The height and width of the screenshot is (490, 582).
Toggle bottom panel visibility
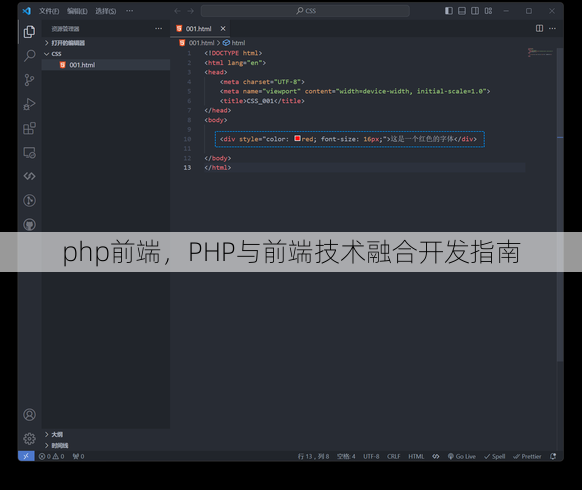[x=462, y=11]
